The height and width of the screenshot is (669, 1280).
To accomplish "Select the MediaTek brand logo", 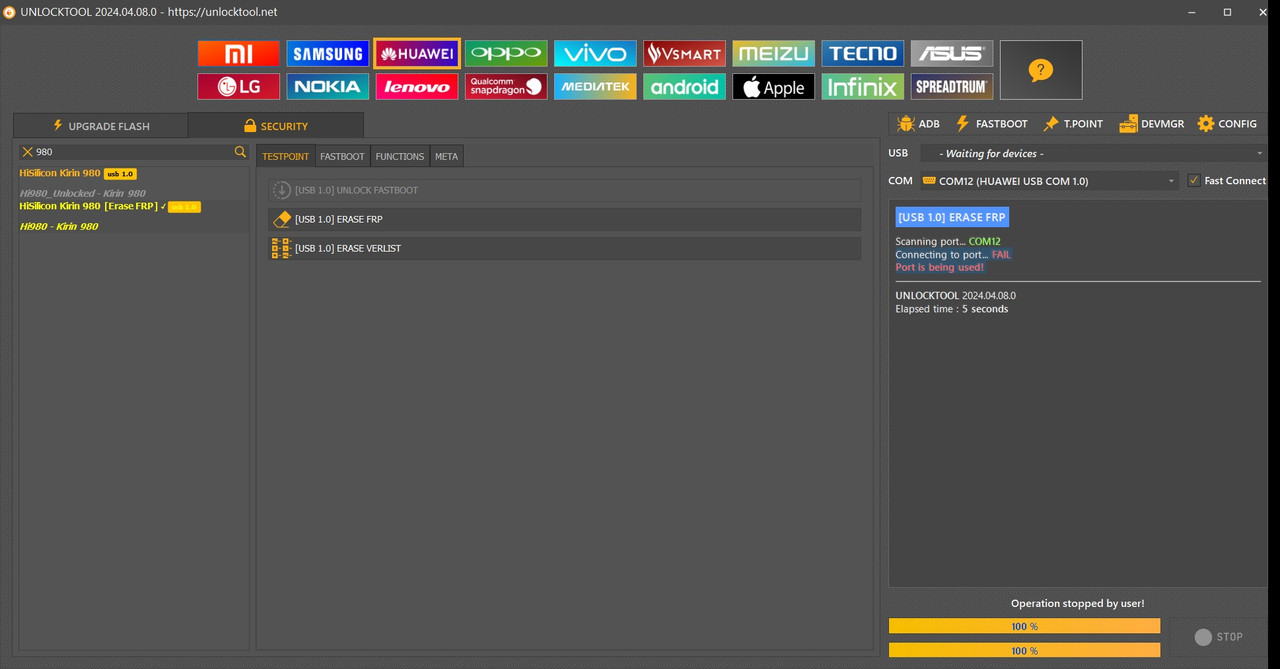I will pyautogui.click(x=595, y=87).
